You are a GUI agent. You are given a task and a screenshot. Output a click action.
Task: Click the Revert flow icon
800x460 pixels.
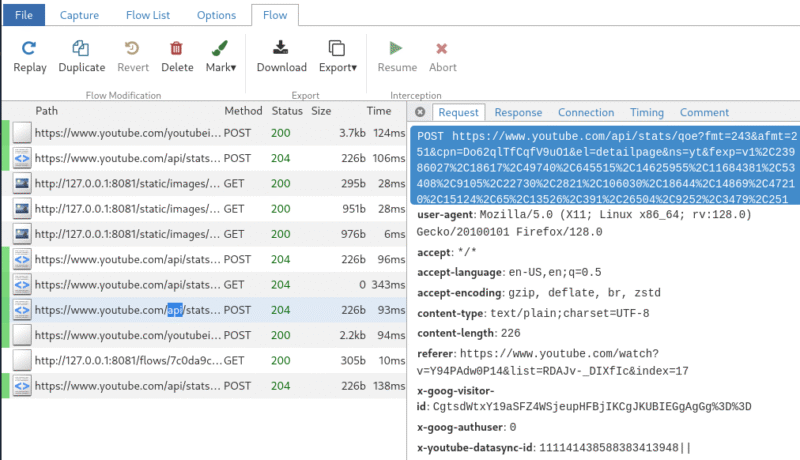132,48
